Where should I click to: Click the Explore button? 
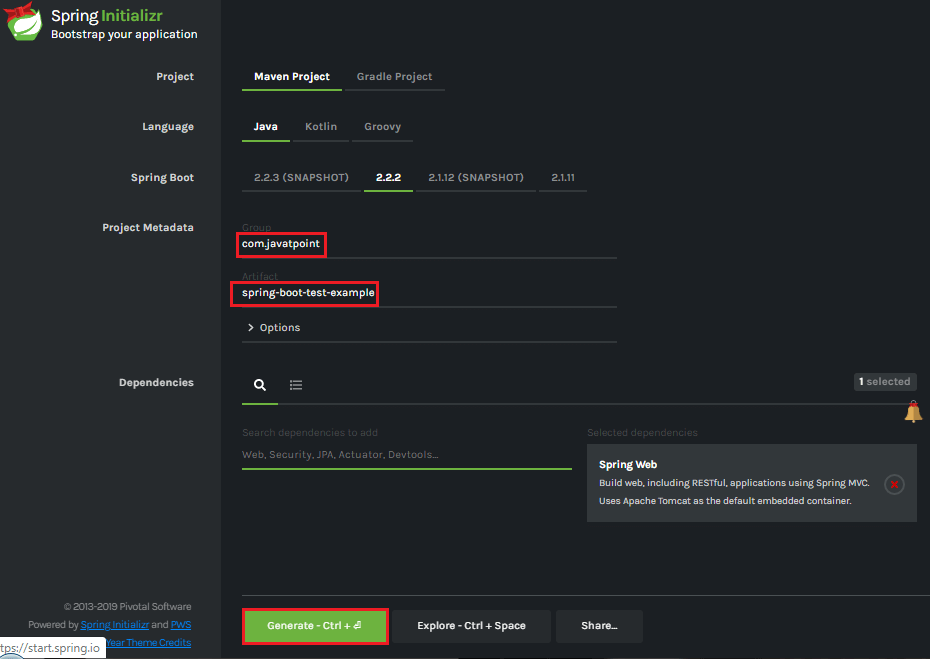click(x=471, y=626)
